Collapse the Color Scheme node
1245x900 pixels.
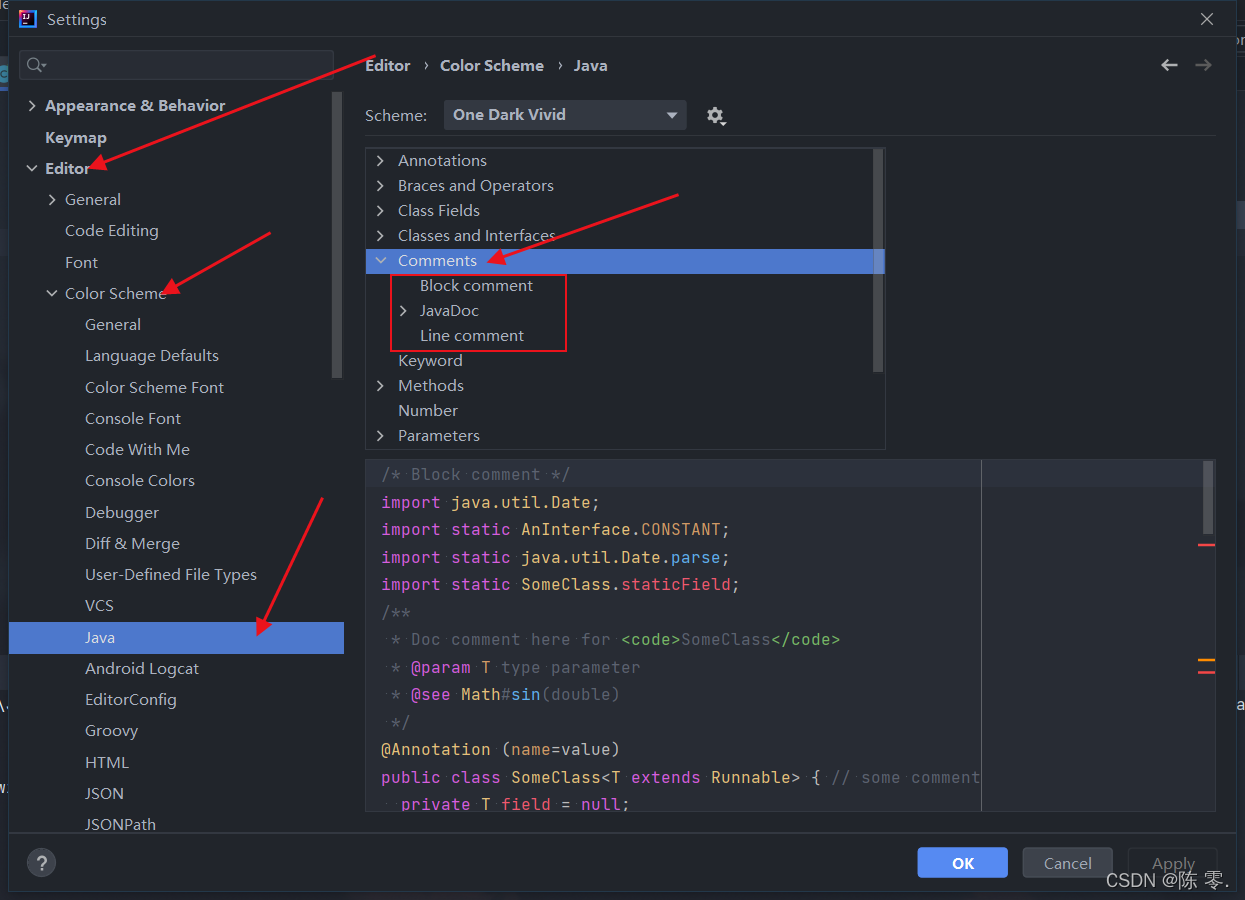pyautogui.click(x=52, y=294)
